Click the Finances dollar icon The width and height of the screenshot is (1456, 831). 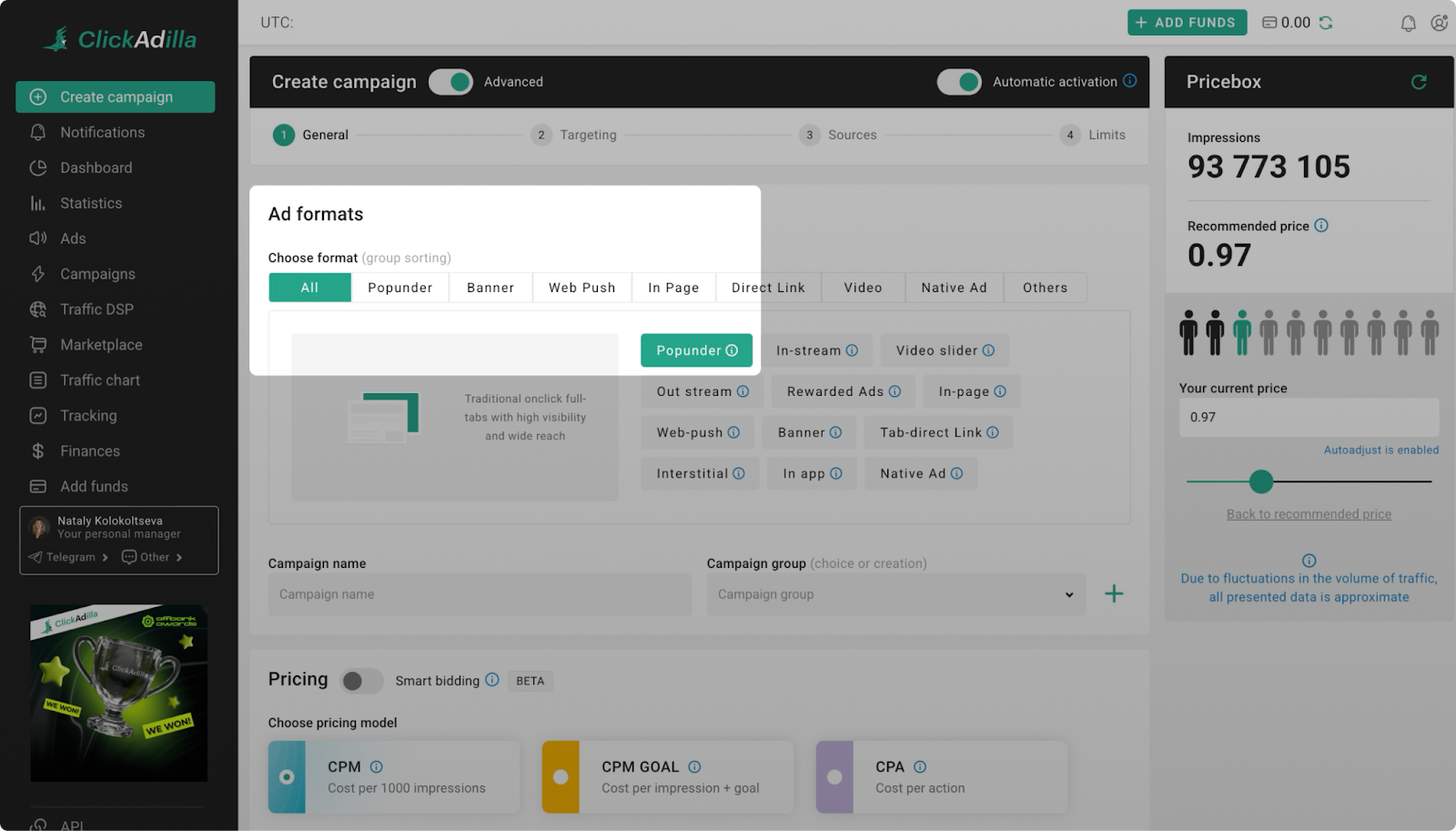point(38,451)
